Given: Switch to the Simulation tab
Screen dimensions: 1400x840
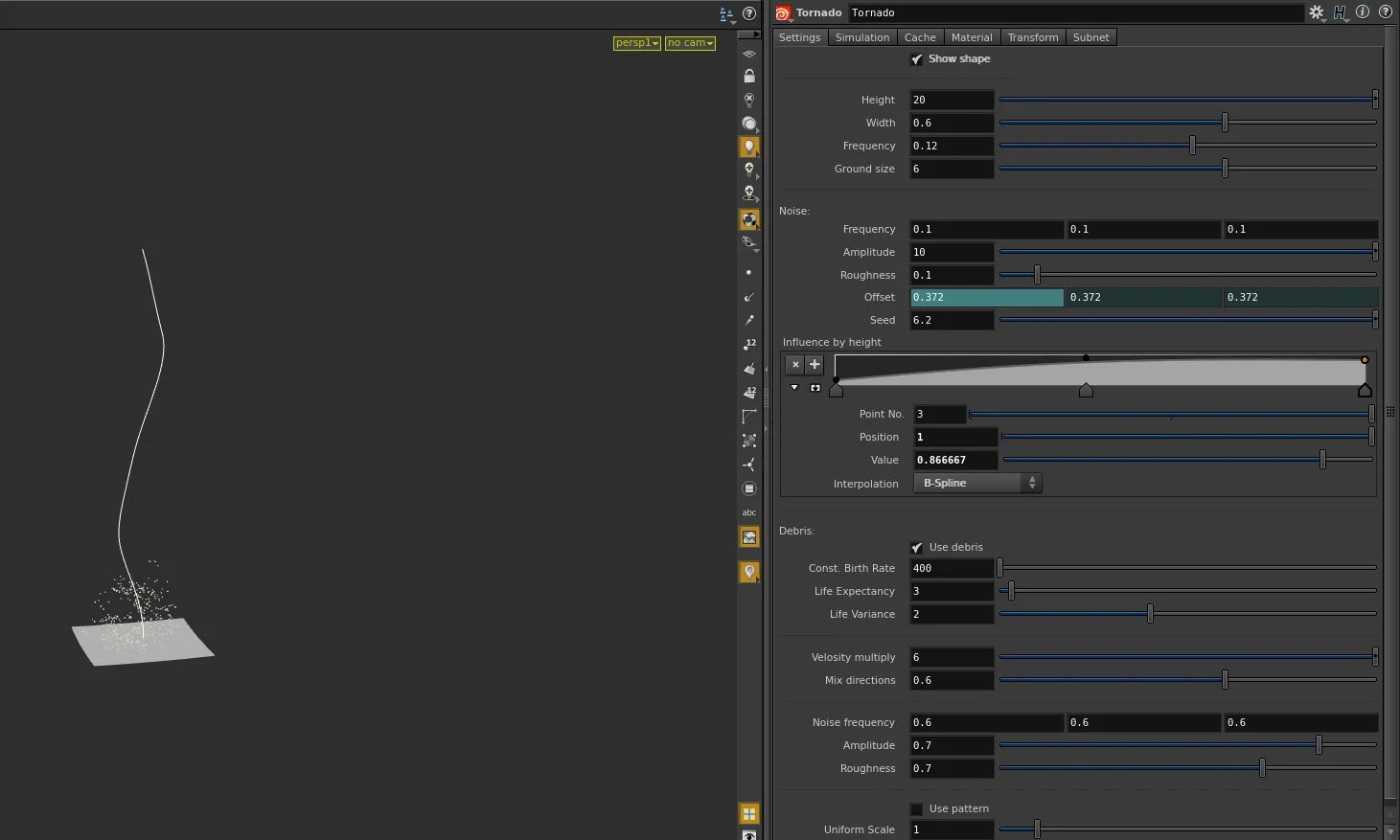Looking at the screenshot, I should click(861, 36).
